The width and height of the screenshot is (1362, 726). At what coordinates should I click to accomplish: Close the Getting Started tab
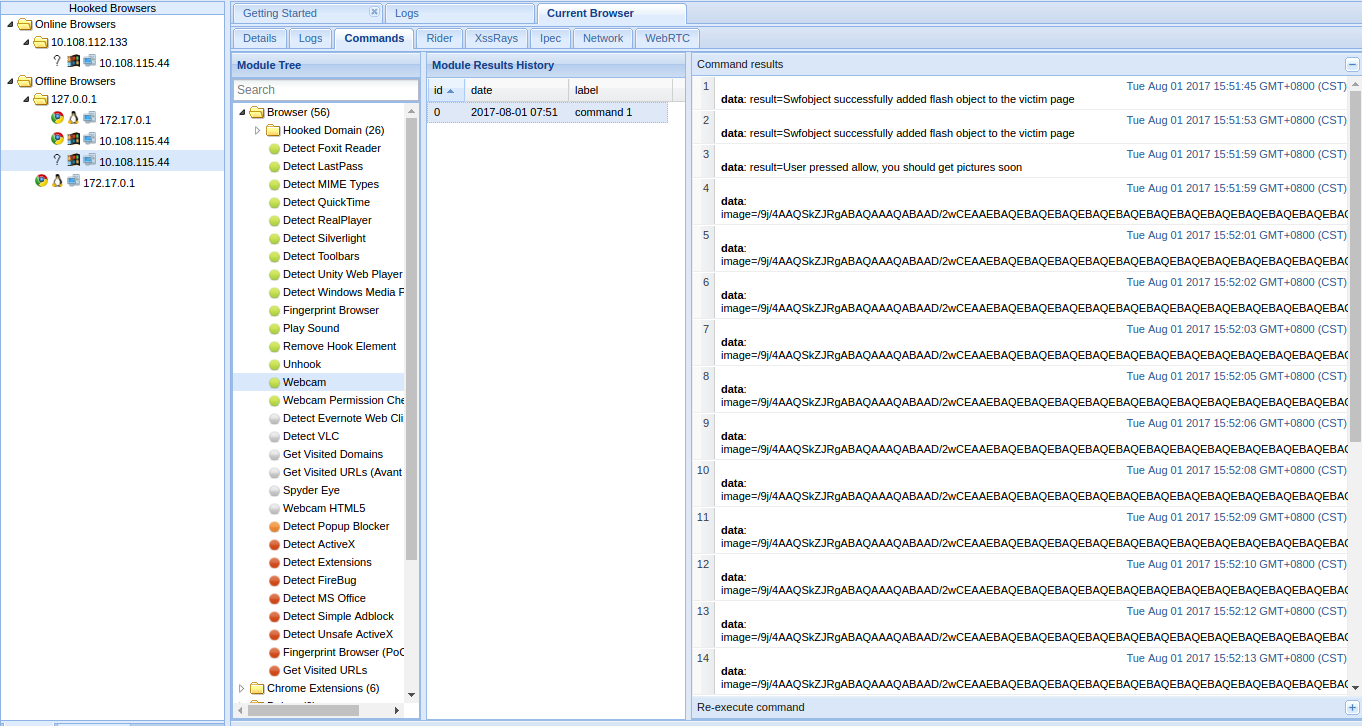pyautogui.click(x=374, y=12)
